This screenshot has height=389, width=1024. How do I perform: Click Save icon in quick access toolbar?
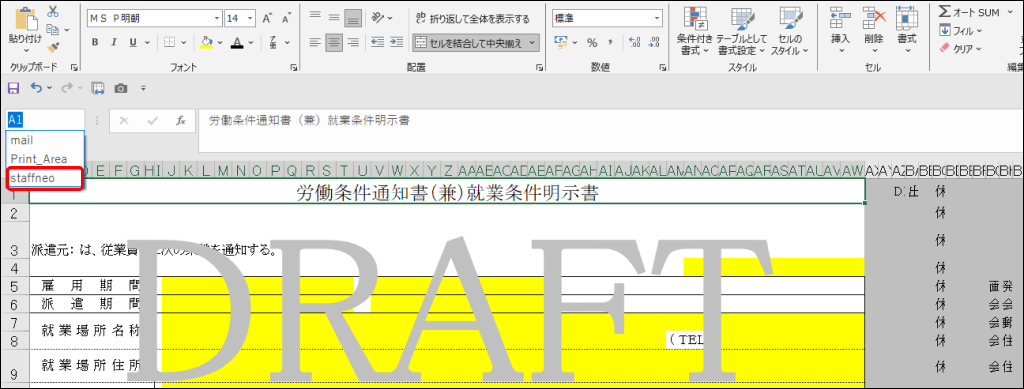13,88
